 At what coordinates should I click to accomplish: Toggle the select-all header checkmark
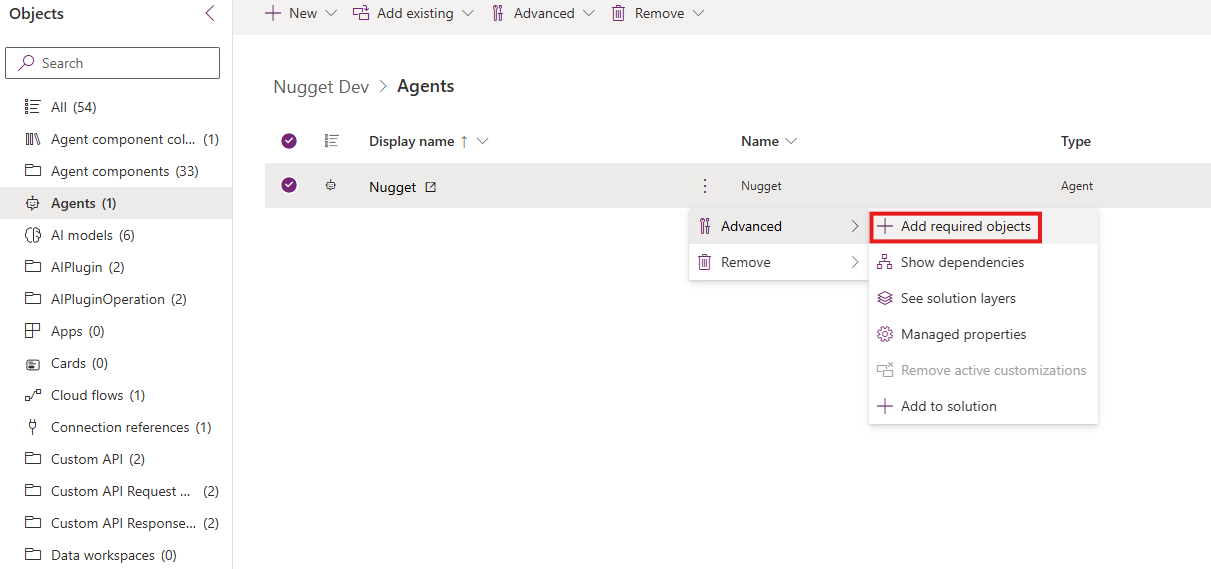[x=289, y=141]
